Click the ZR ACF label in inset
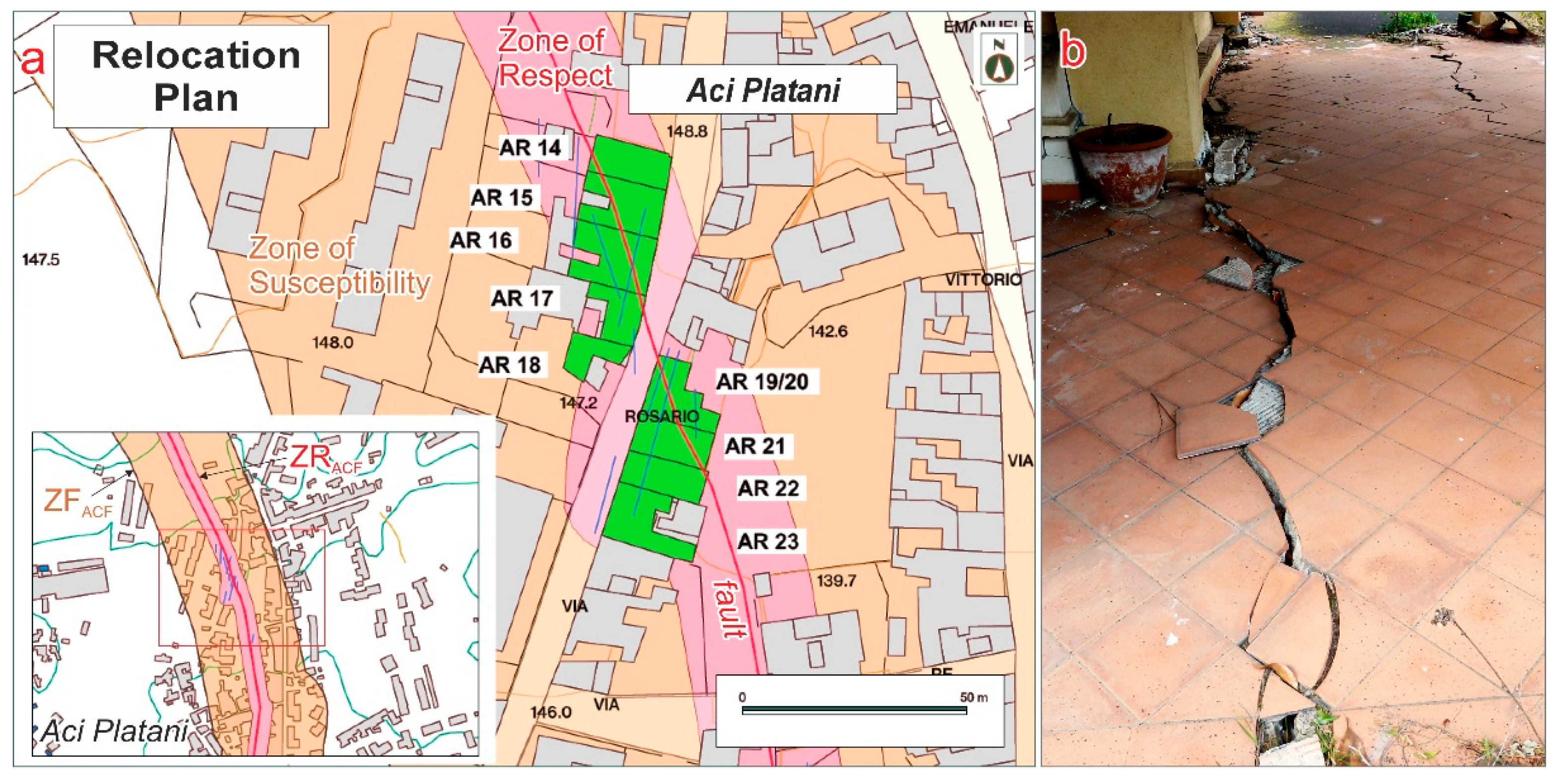Image resolution: width=1556 pixels, height=784 pixels. 323,459
